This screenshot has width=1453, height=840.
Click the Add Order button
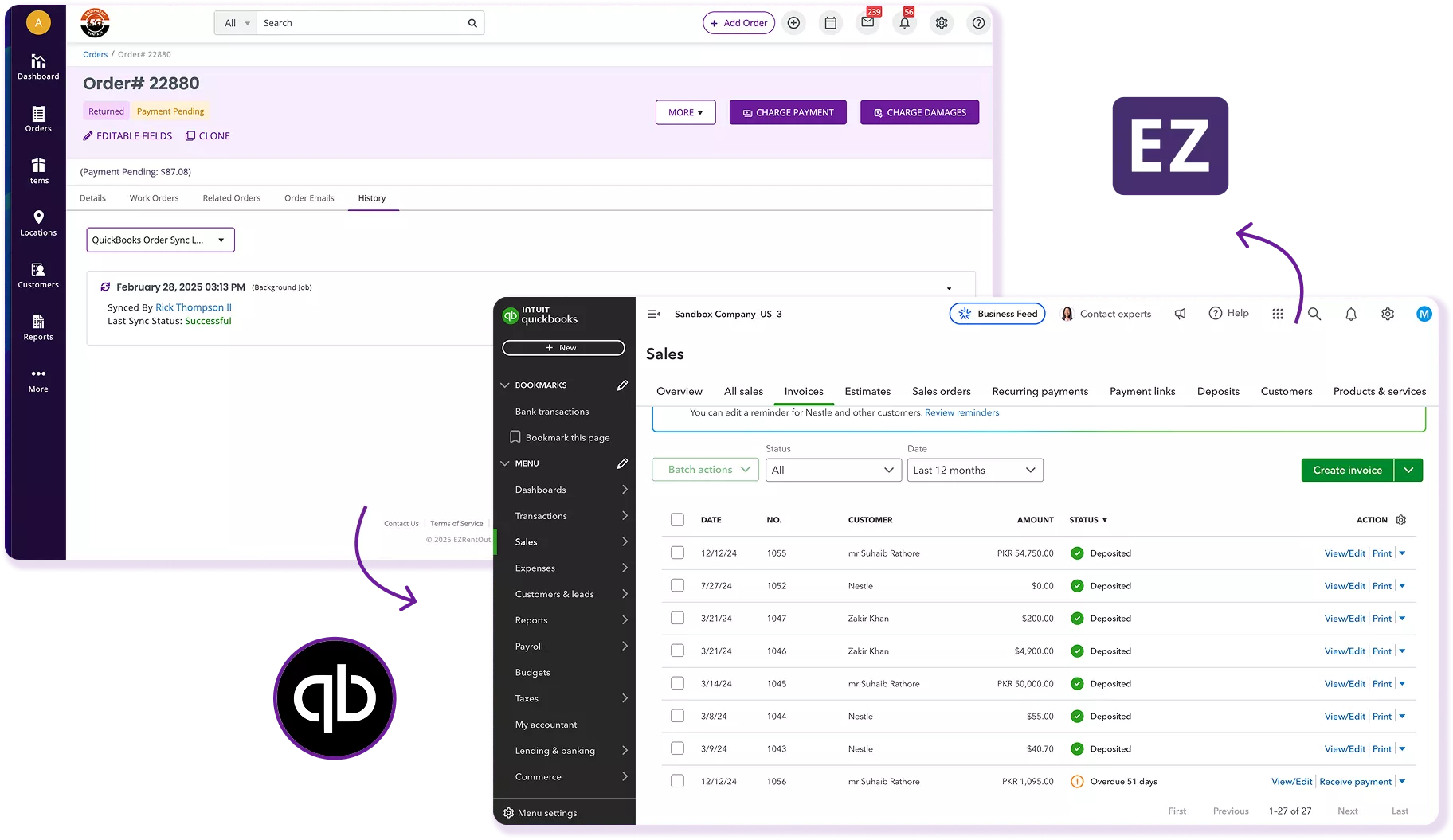point(738,23)
